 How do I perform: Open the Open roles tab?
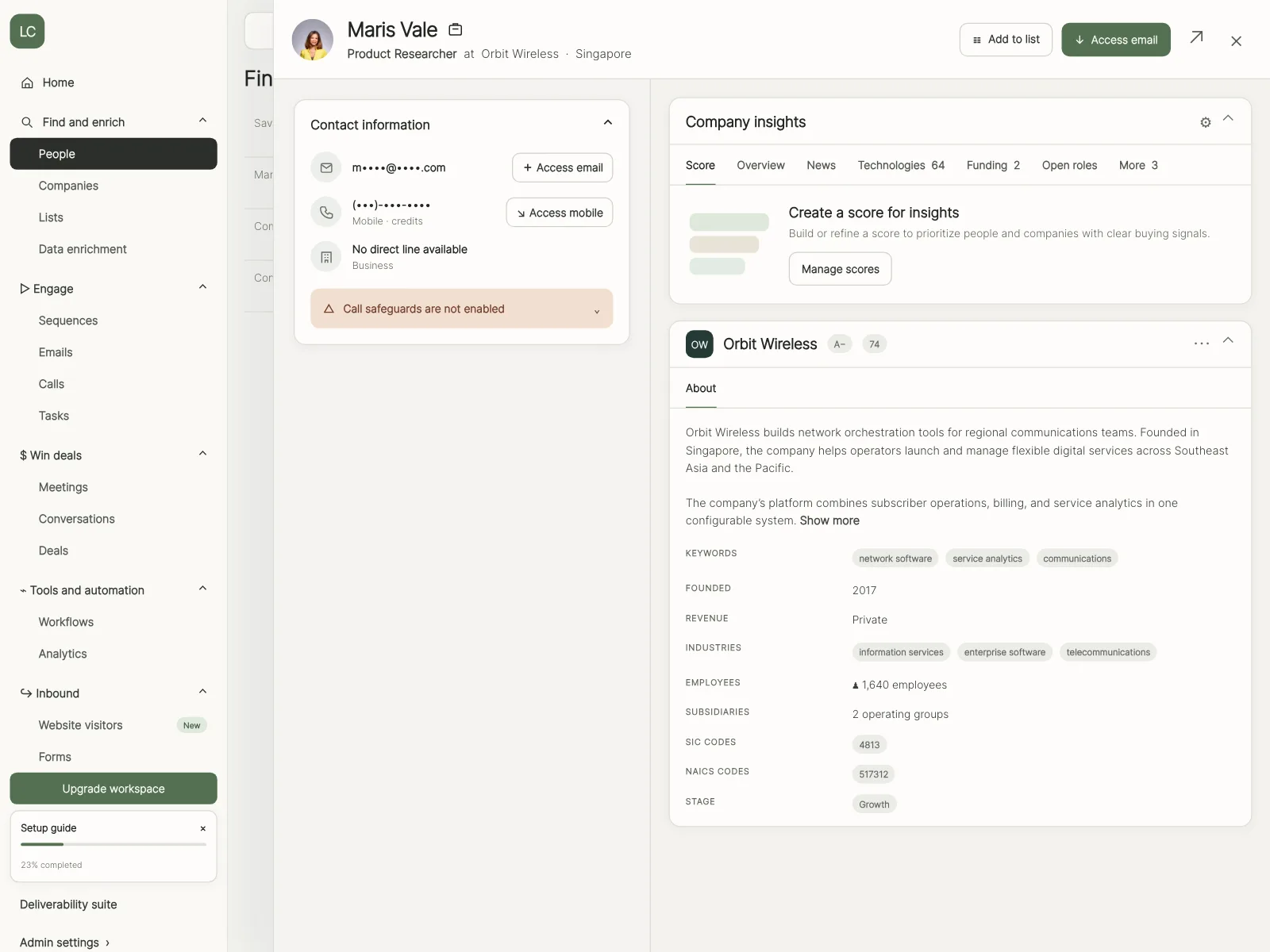pyautogui.click(x=1069, y=165)
